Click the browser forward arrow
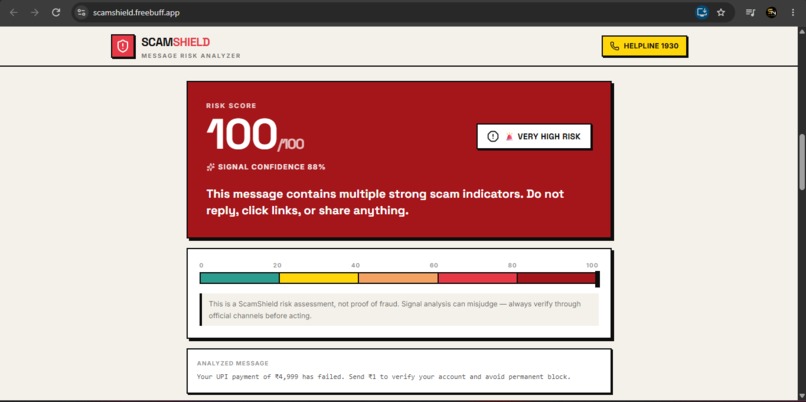 point(35,12)
